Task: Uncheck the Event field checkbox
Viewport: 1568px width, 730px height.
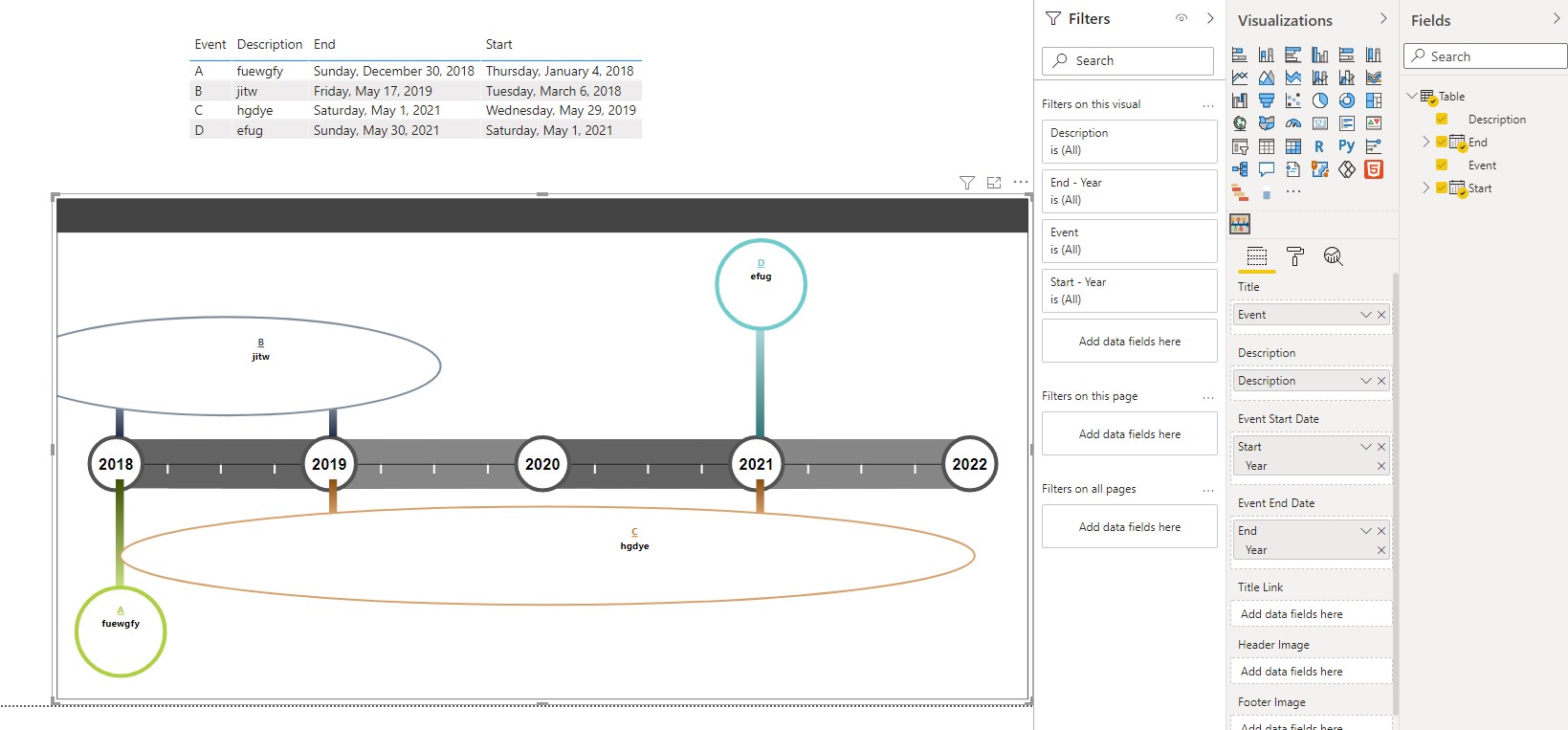Action: coord(1442,165)
